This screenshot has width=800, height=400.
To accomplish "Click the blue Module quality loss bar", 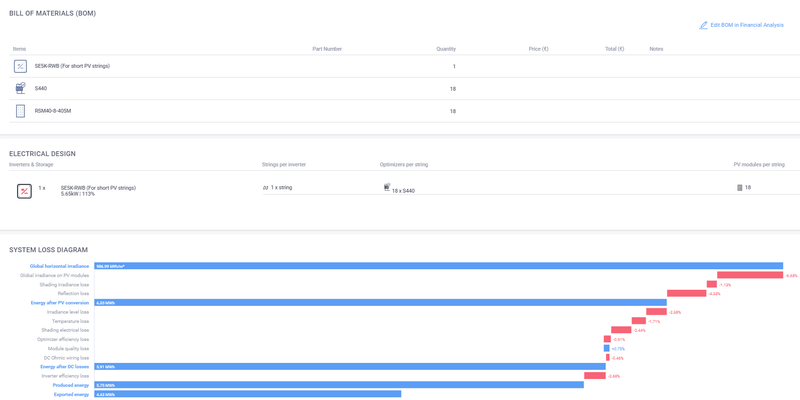I will point(607,348).
